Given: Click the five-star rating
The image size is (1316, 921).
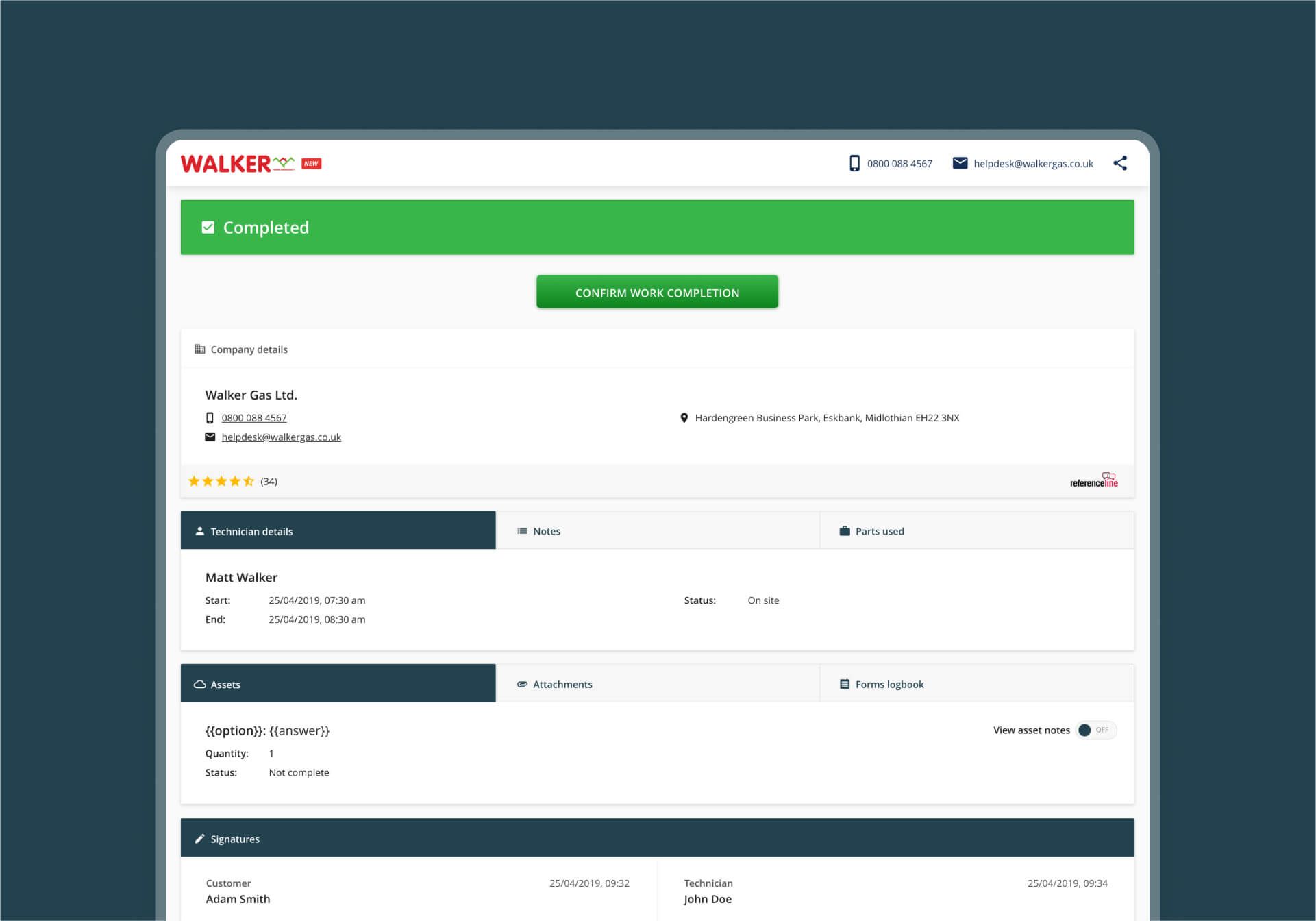Looking at the screenshot, I should pos(221,481).
